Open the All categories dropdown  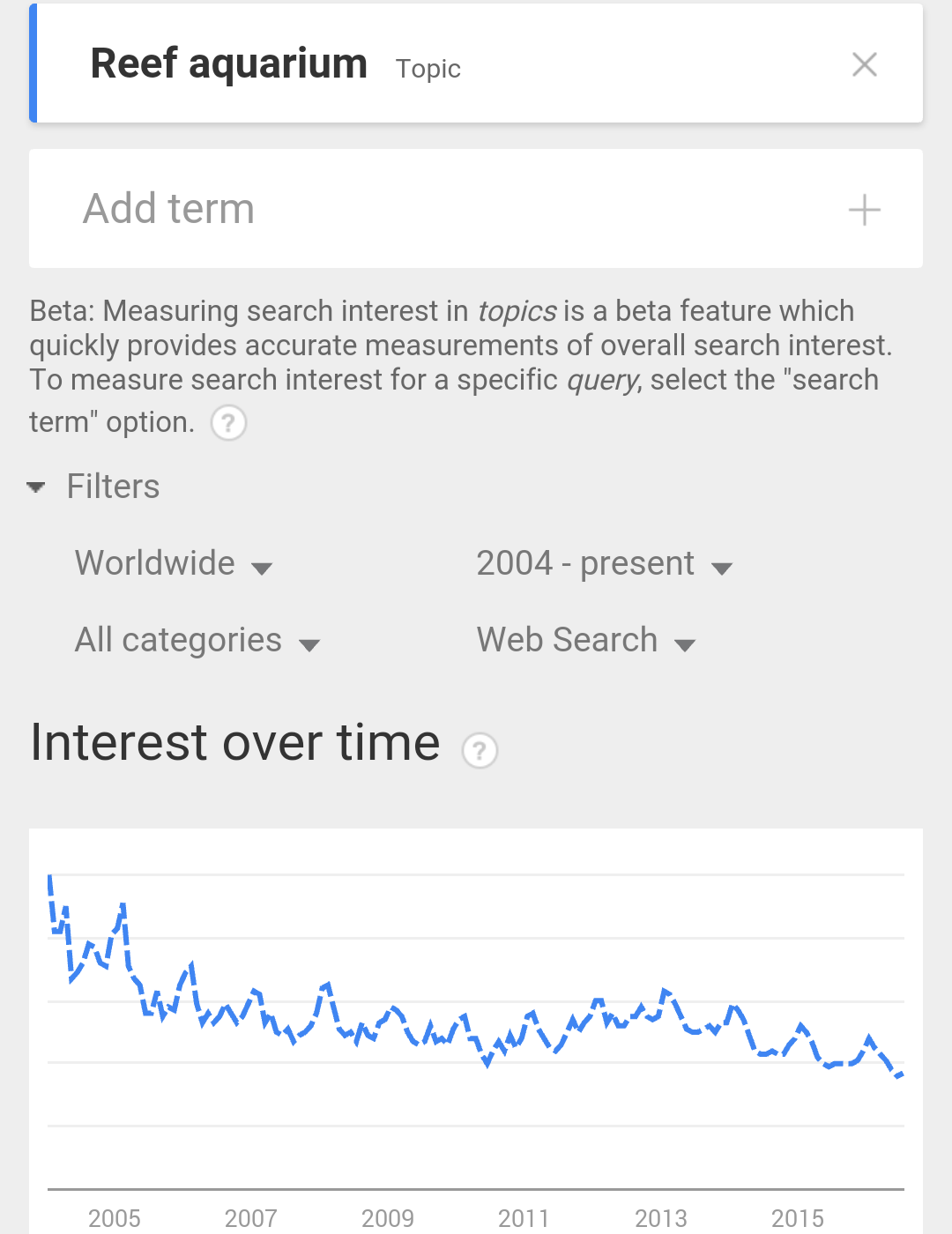point(197,641)
